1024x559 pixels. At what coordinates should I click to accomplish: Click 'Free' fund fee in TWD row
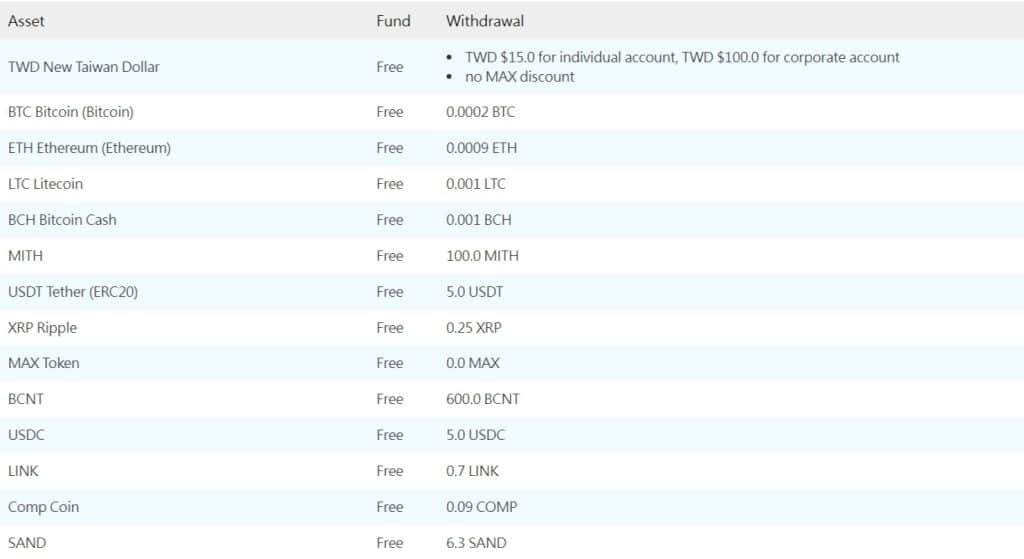pos(389,67)
